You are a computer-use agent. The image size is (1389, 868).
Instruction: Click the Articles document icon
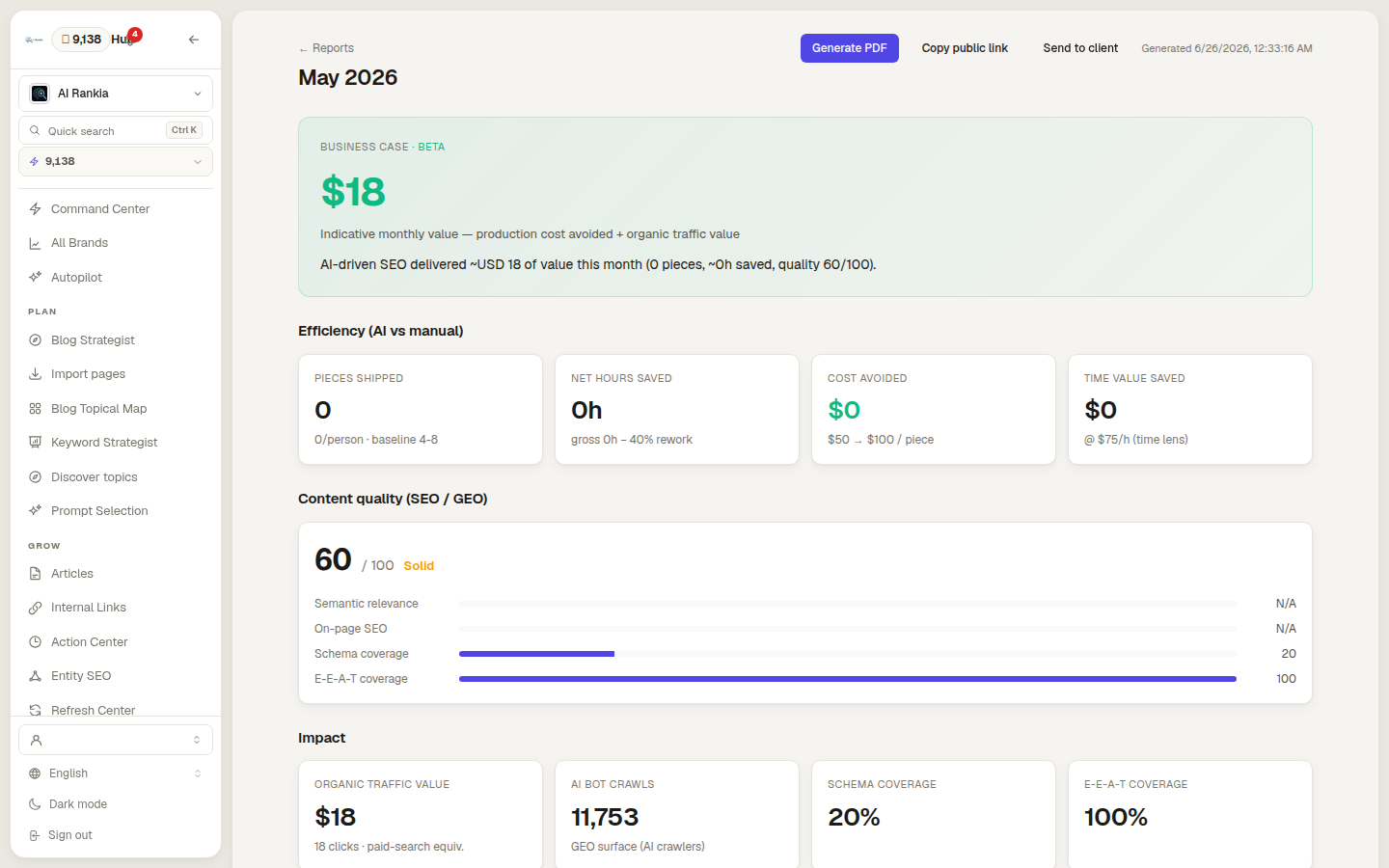pyautogui.click(x=35, y=574)
